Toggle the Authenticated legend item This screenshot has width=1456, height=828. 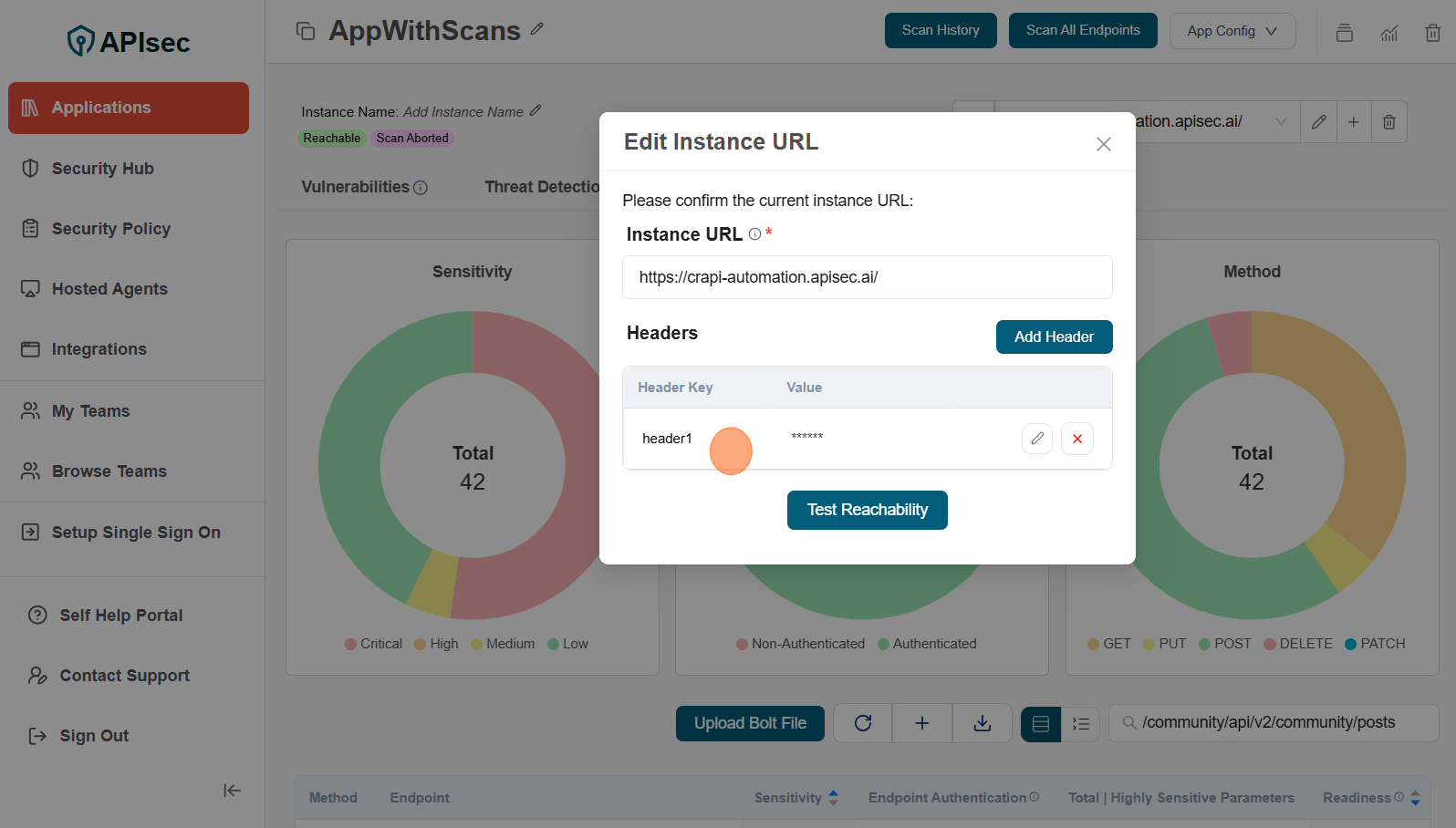[927, 644]
